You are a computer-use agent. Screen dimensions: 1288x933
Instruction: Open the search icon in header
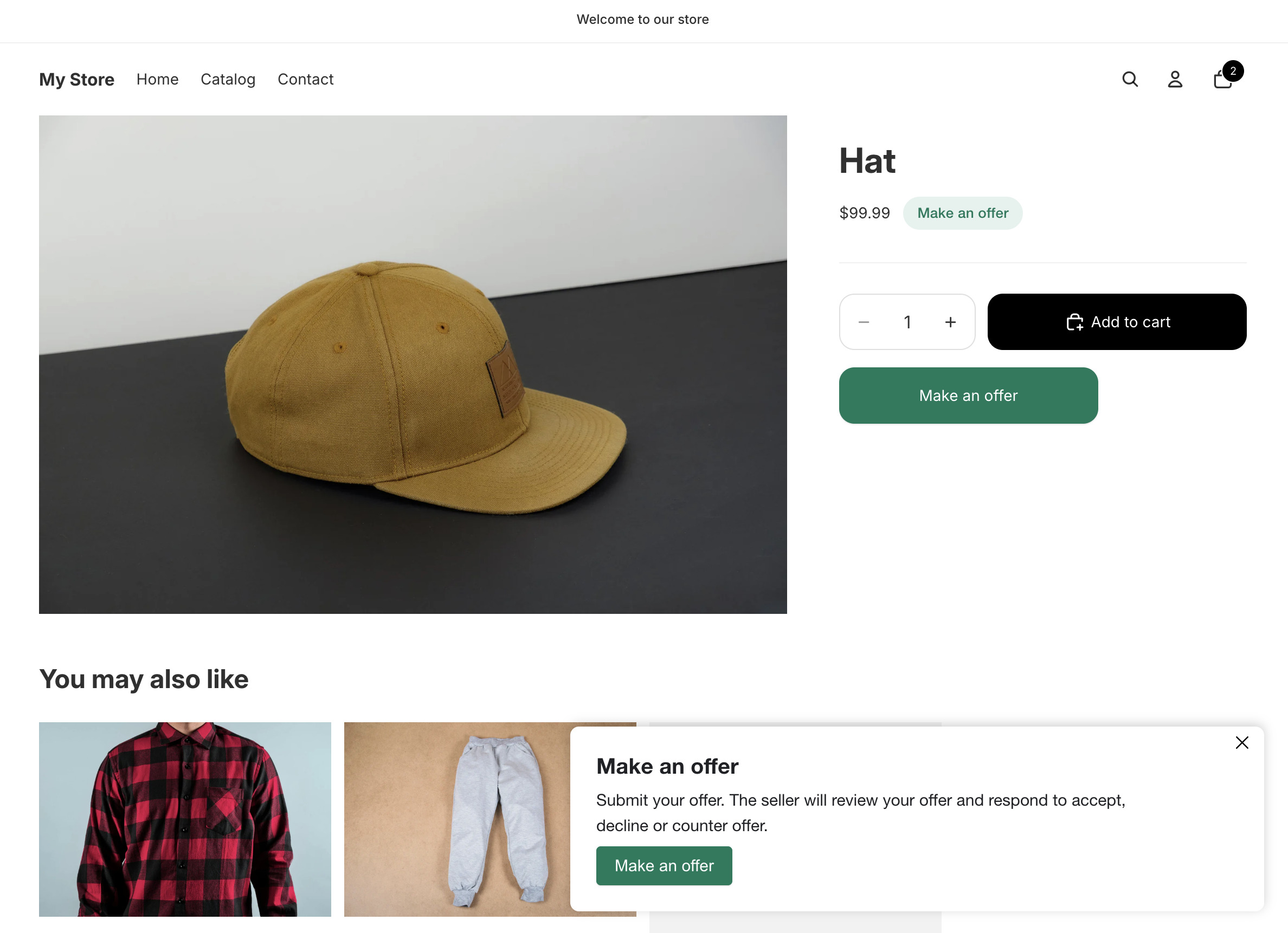[x=1130, y=80]
